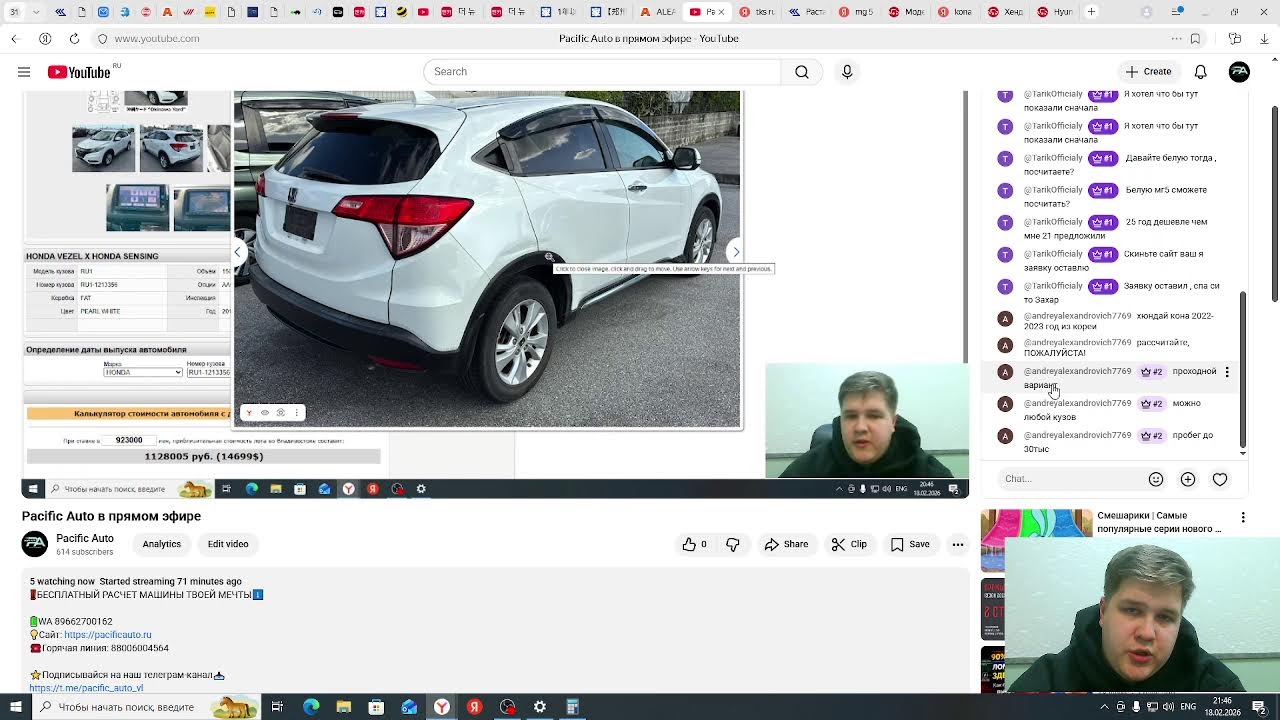Open emoji picker in live chat
Image resolution: width=1280 pixels, height=720 pixels.
(1156, 479)
